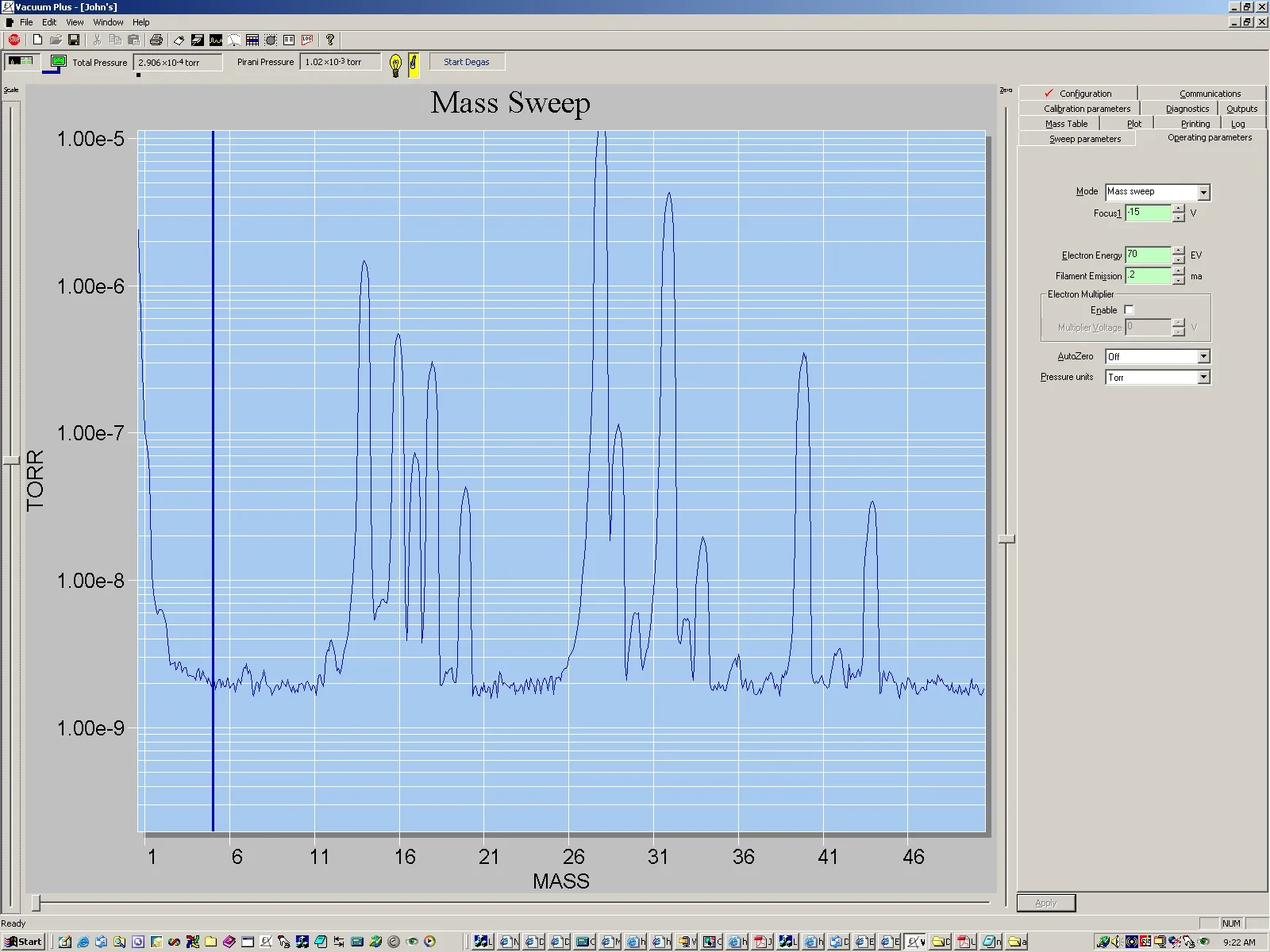
Task: Open a file using folder icon
Action: (56, 40)
